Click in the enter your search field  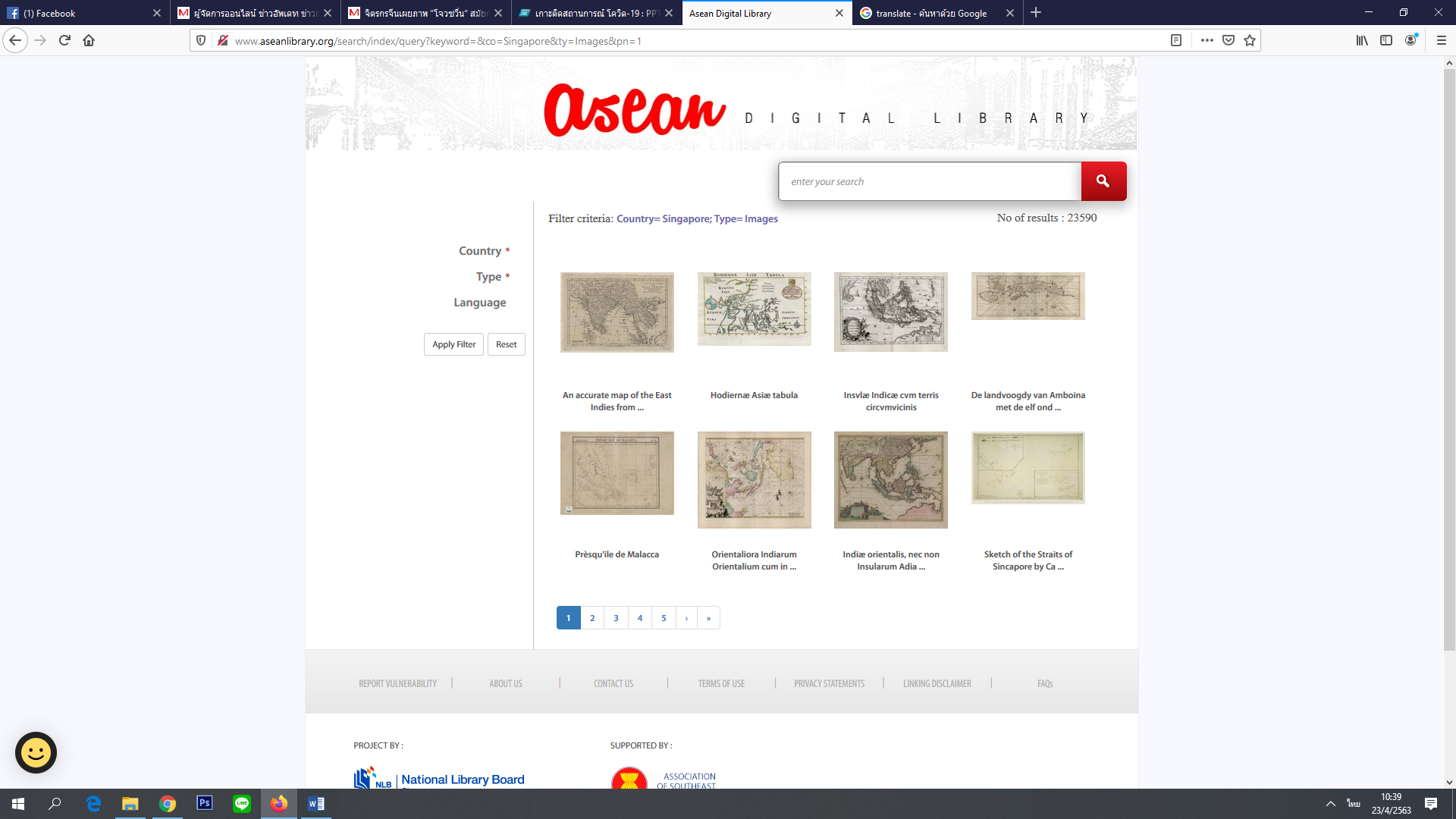pyautogui.click(x=929, y=181)
